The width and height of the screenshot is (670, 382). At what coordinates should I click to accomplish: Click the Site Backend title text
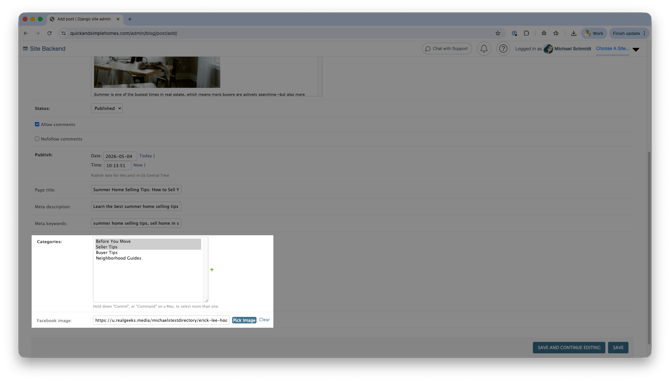[x=47, y=49]
